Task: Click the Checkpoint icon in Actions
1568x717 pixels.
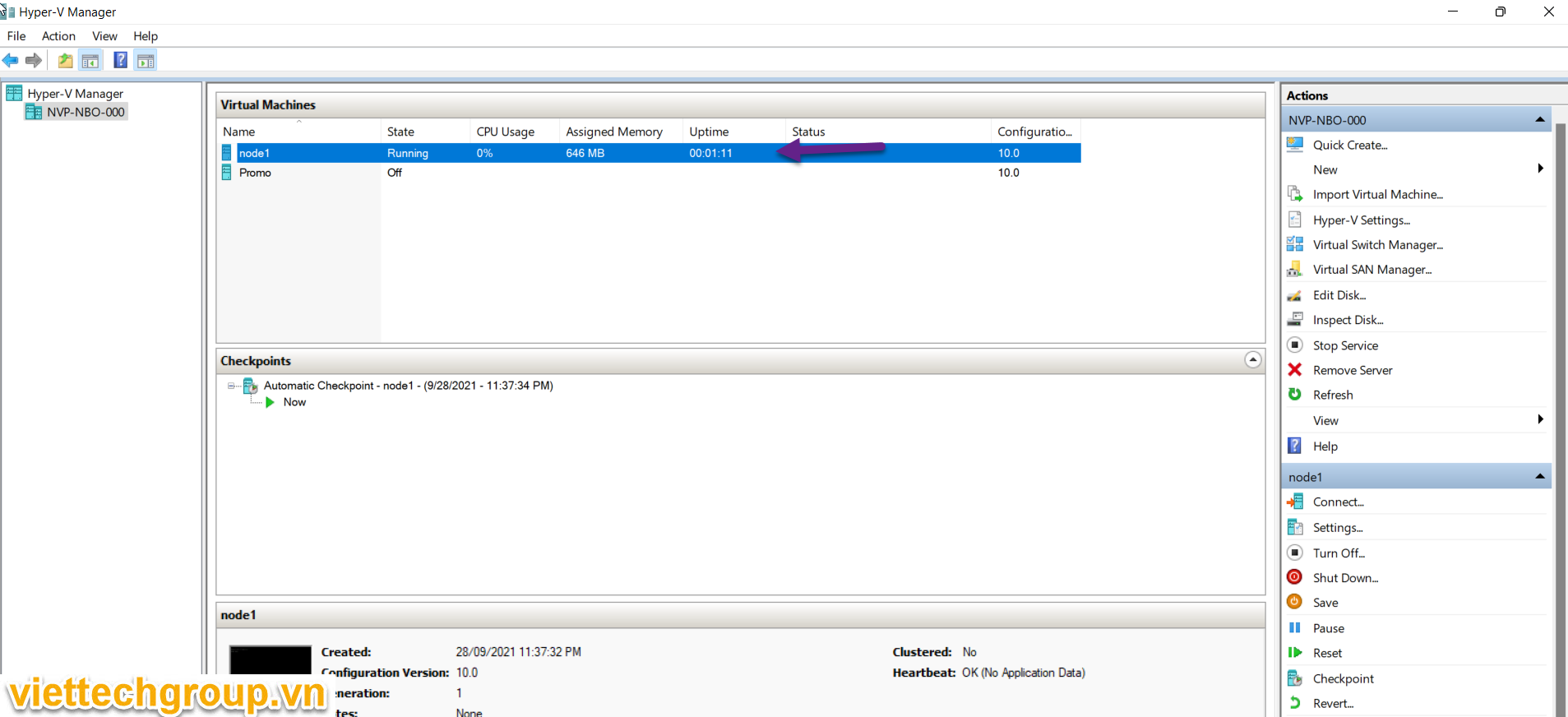Action: tap(1295, 678)
